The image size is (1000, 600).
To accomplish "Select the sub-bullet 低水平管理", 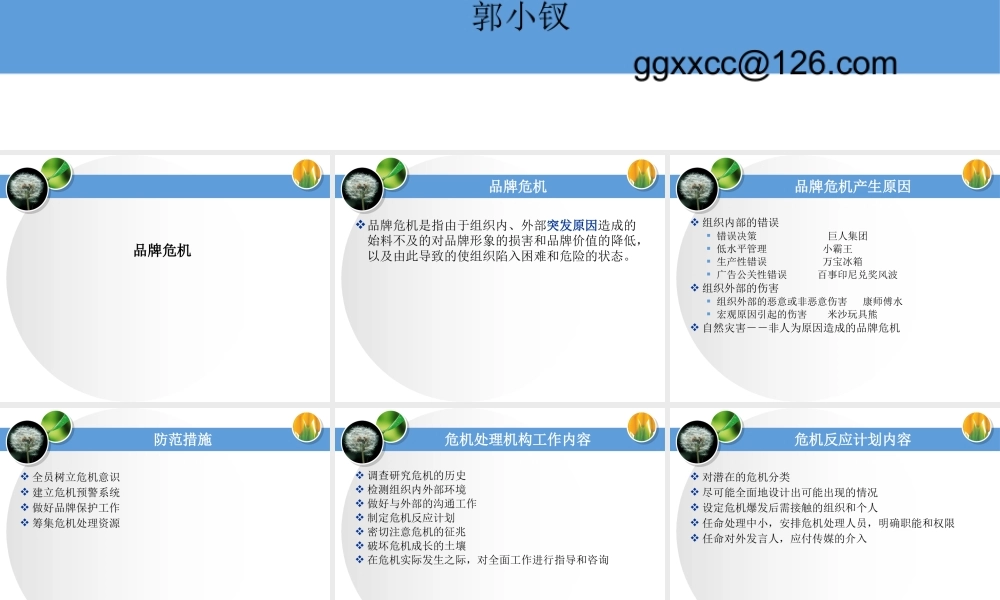I will [741, 249].
